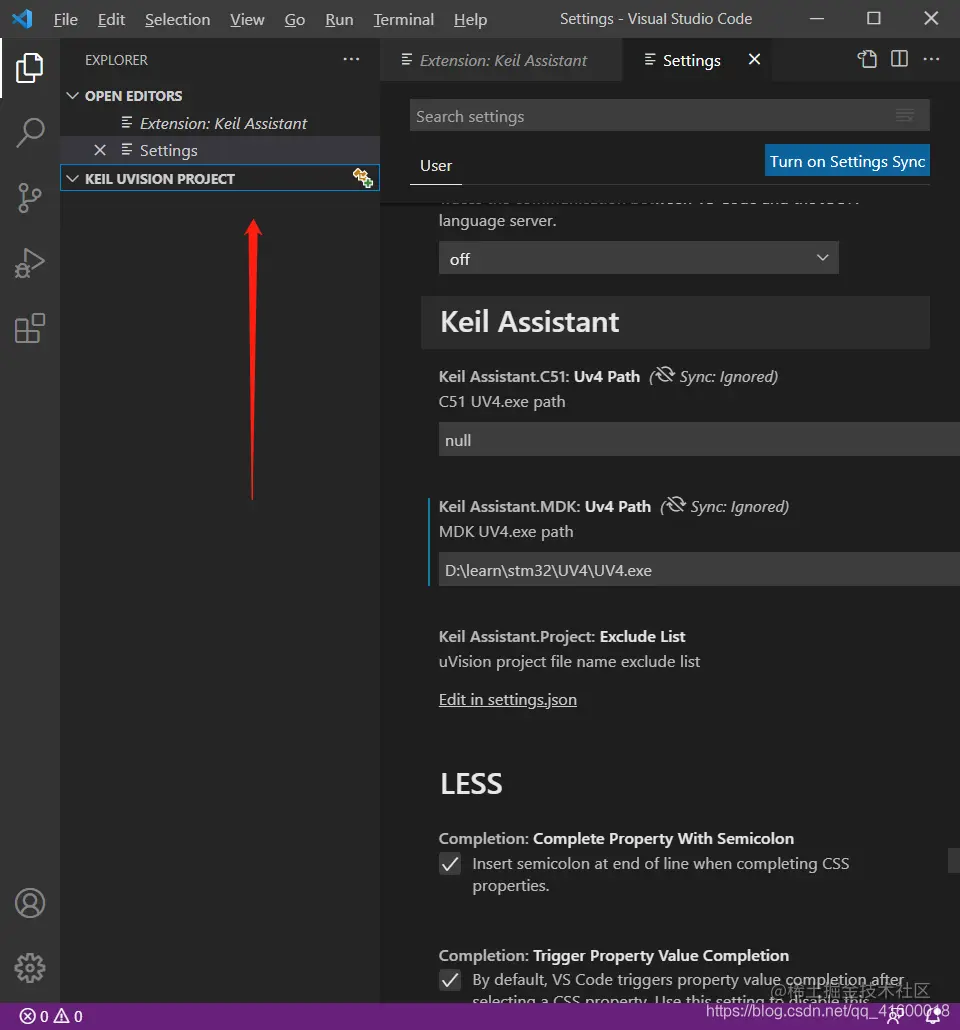Screen dimensions: 960x1030
Task: Click the C51 UV4.exe path field
Action: [699, 439]
